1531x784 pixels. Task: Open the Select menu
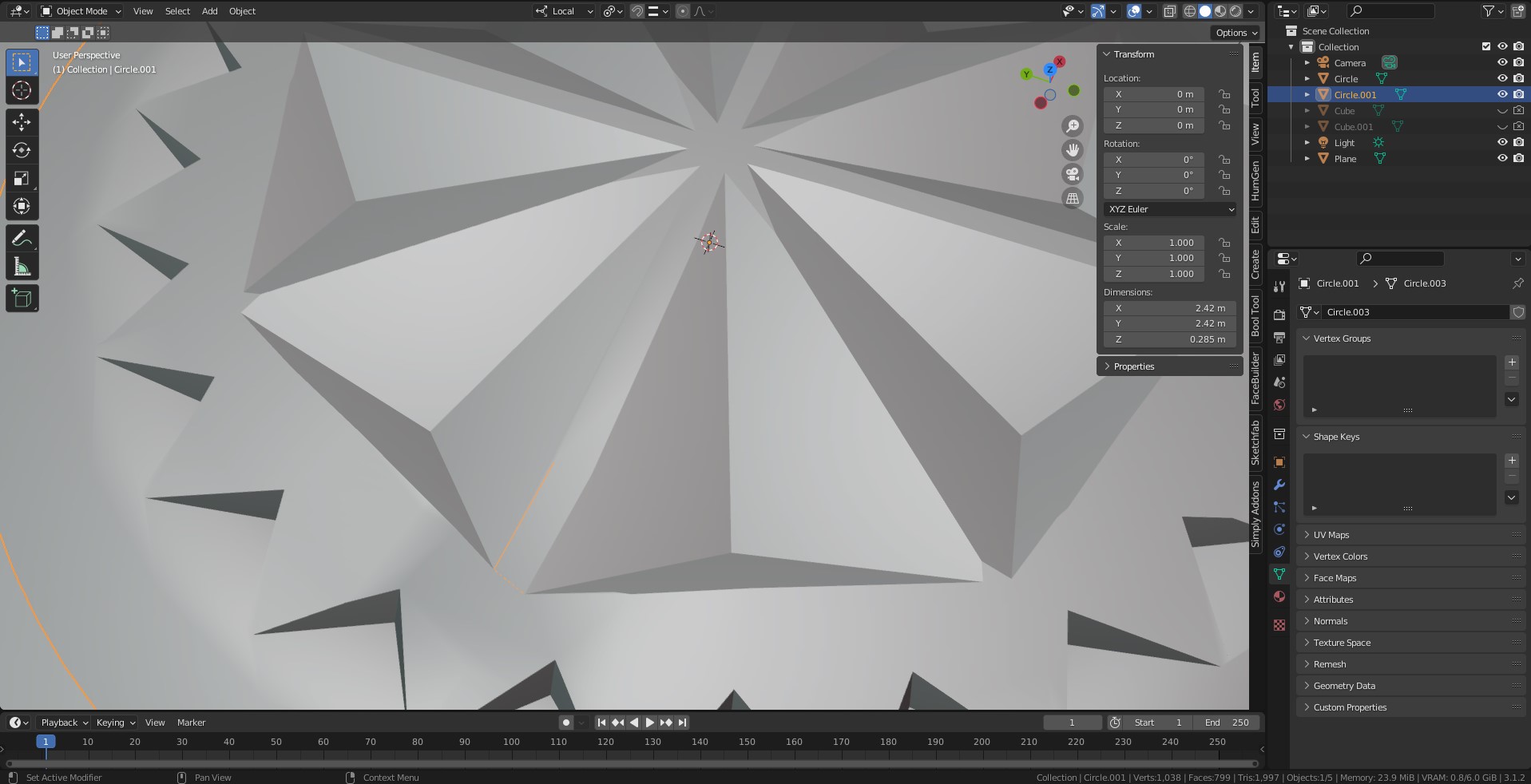[x=177, y=11]
